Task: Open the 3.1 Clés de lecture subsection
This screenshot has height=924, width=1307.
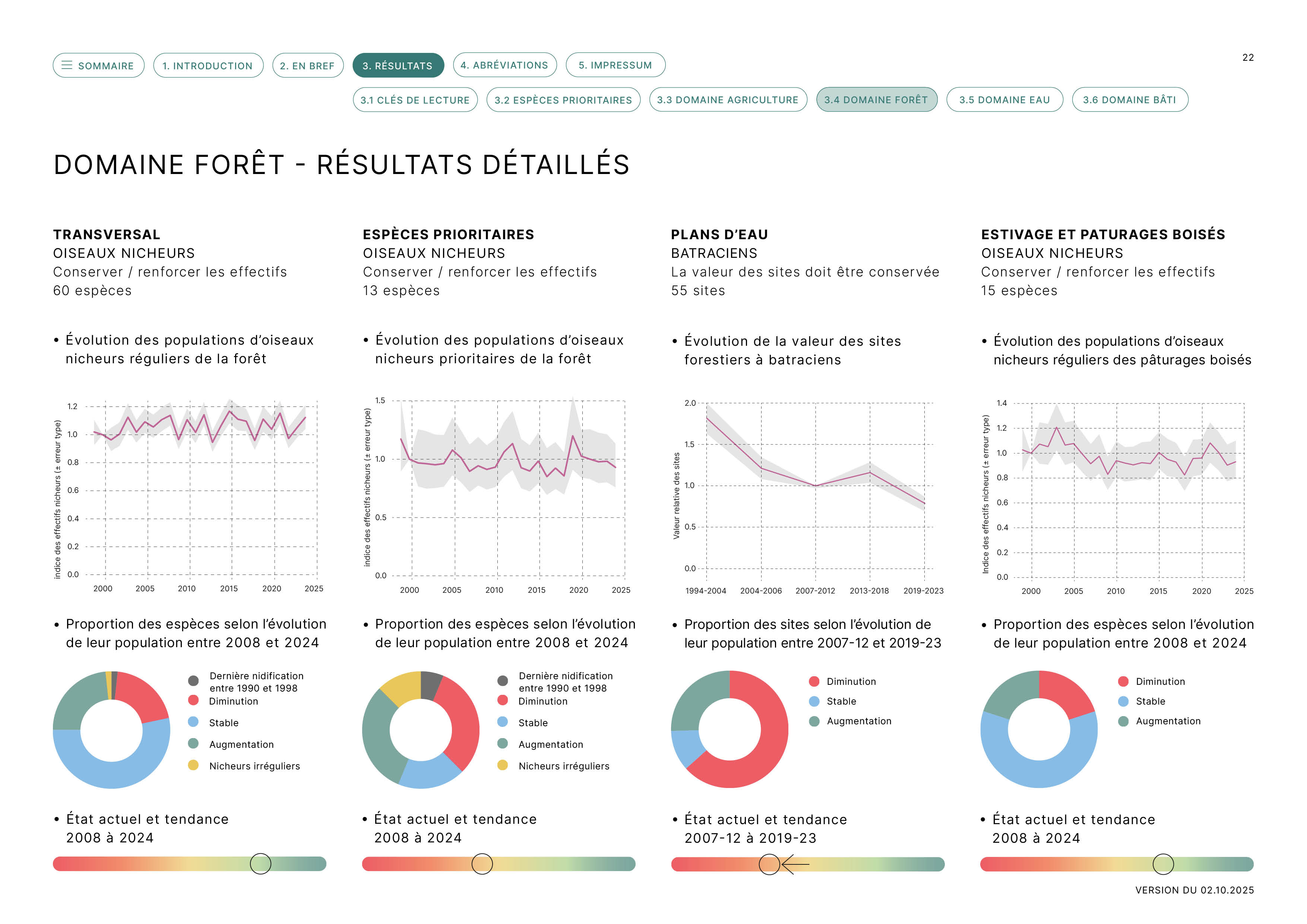Action: (415, 99)
